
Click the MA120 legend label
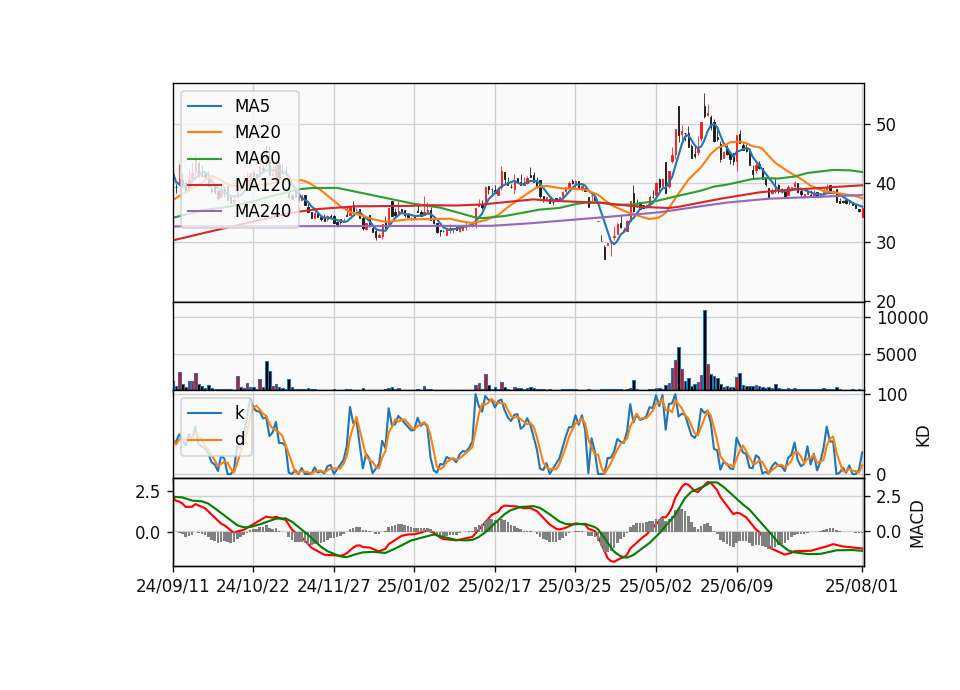[263, 184]
